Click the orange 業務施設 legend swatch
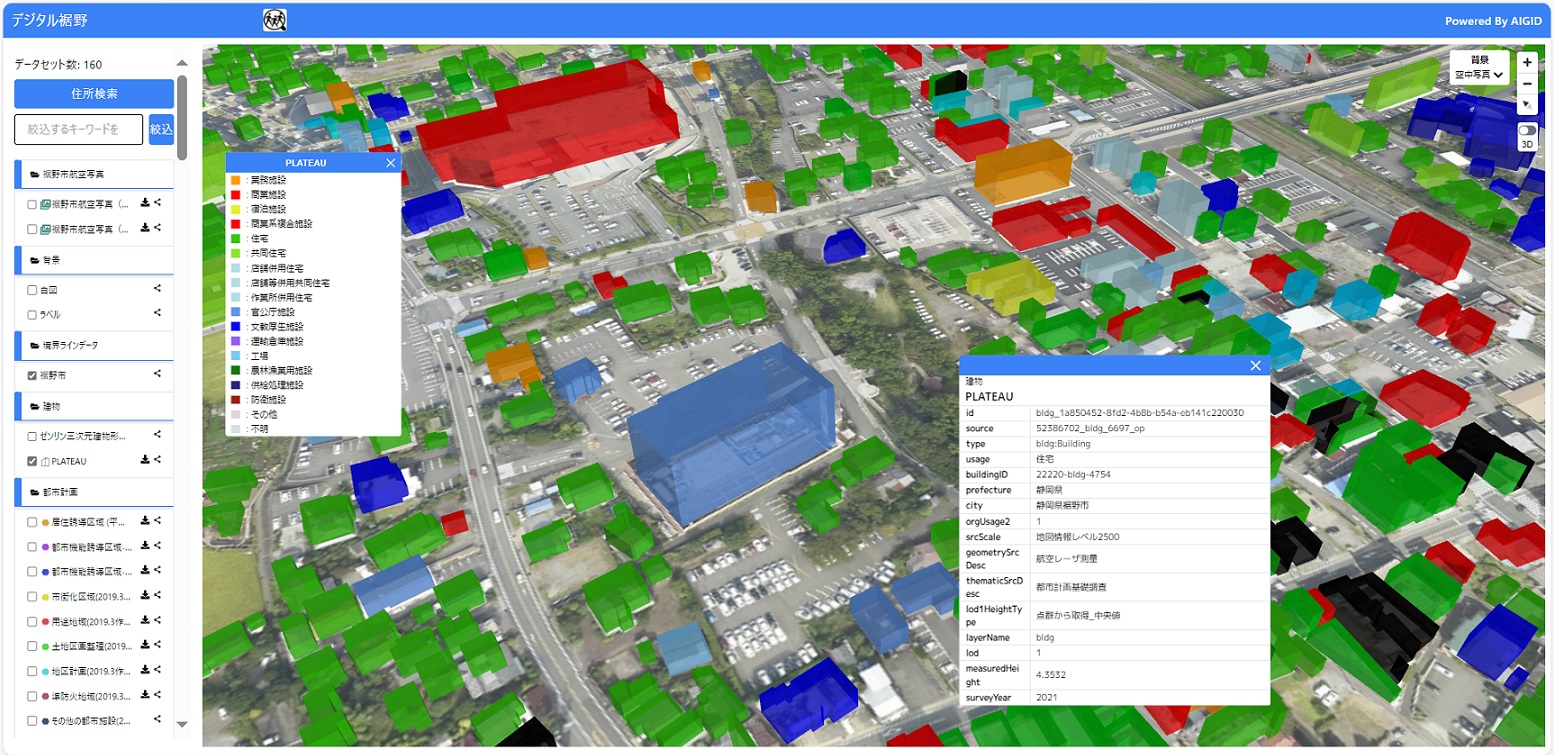Screen dimensions: 1554x755 235,179
